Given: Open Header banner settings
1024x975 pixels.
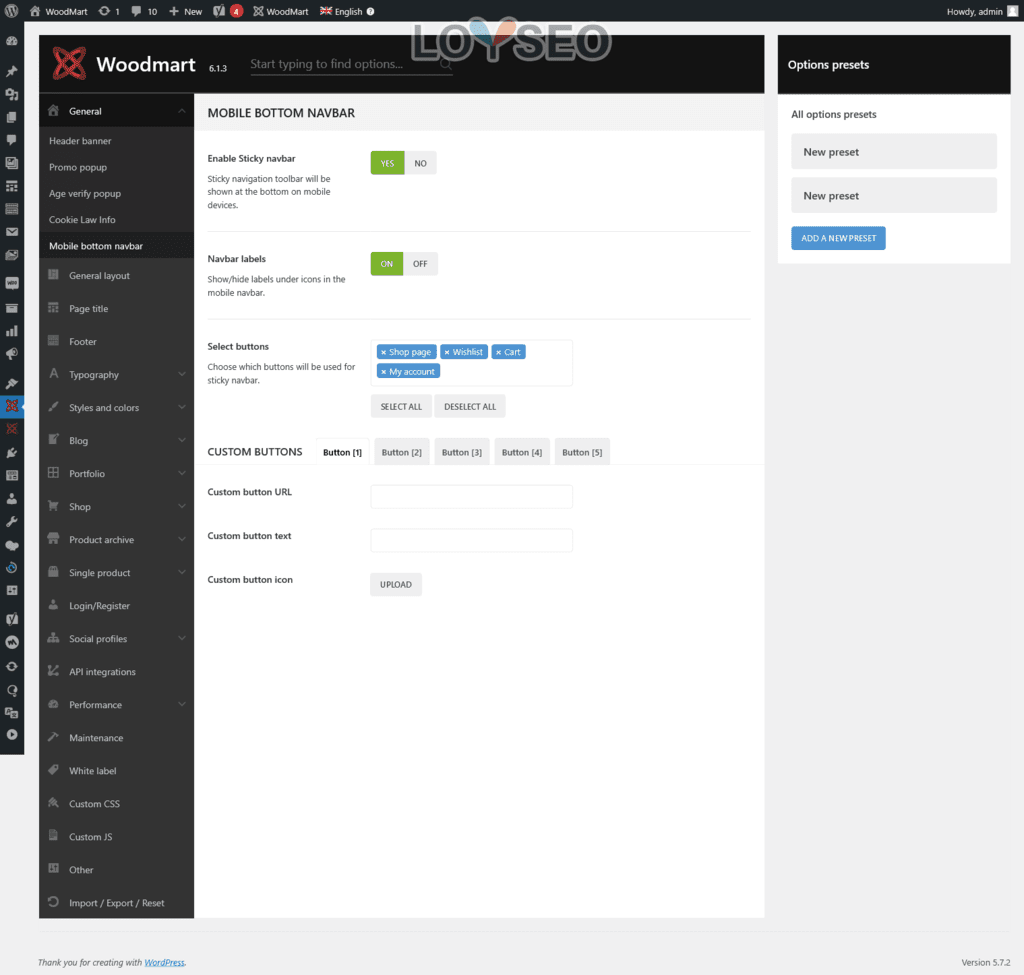Looking at the screenshot, I should point(116,140).
